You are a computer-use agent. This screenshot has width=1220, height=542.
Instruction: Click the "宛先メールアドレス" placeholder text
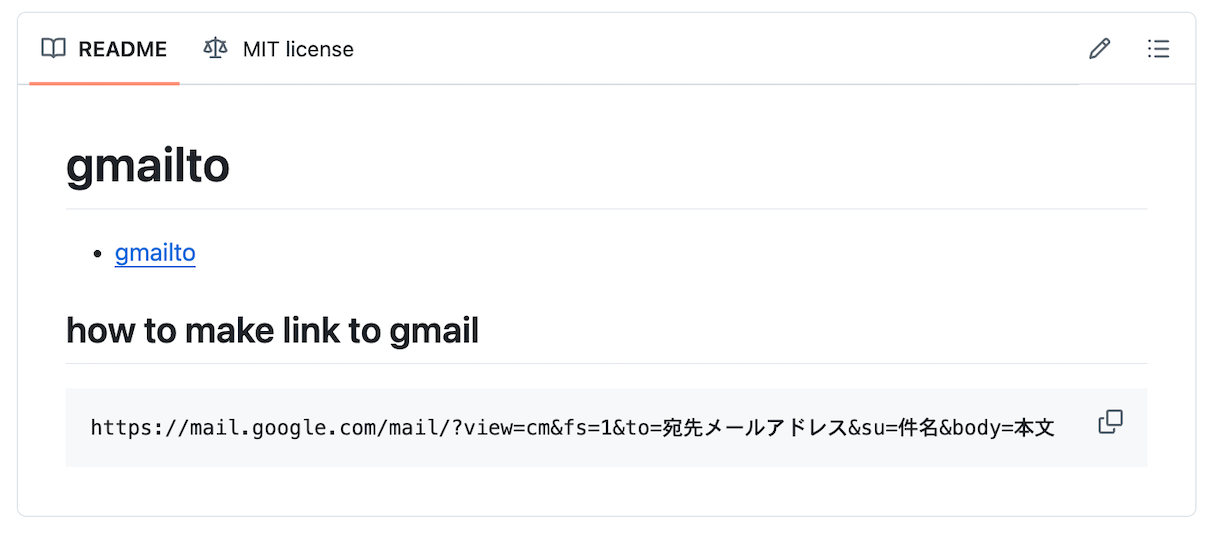pos(755,428)
